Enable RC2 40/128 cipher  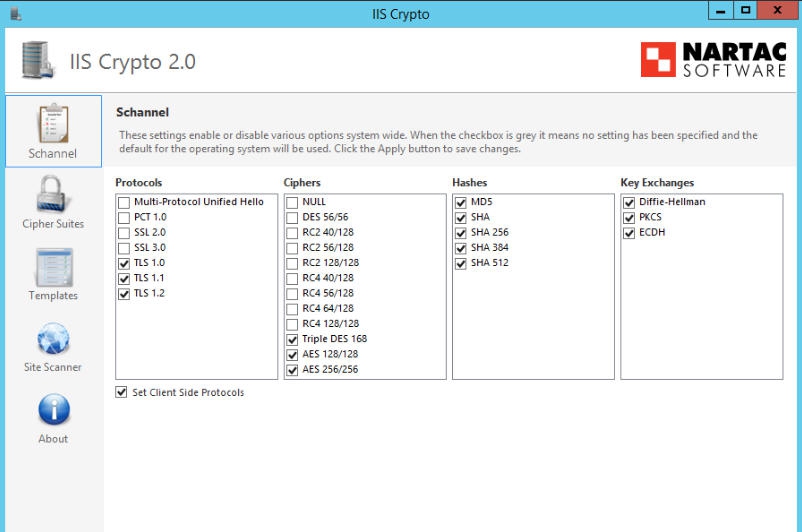[292, 233]
